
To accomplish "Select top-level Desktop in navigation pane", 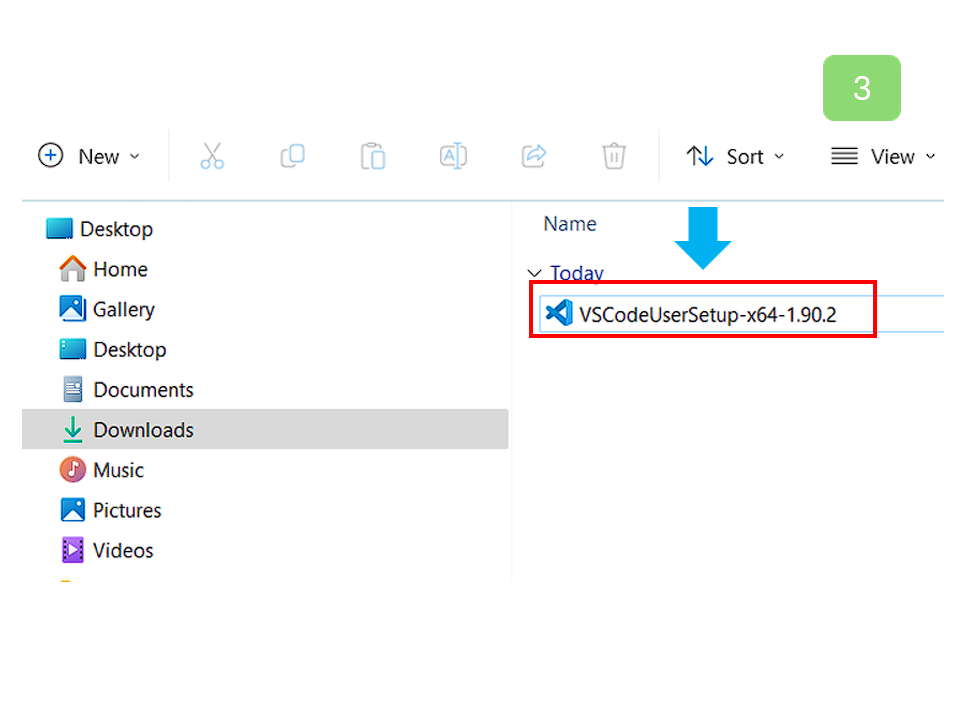I will 99,229.
